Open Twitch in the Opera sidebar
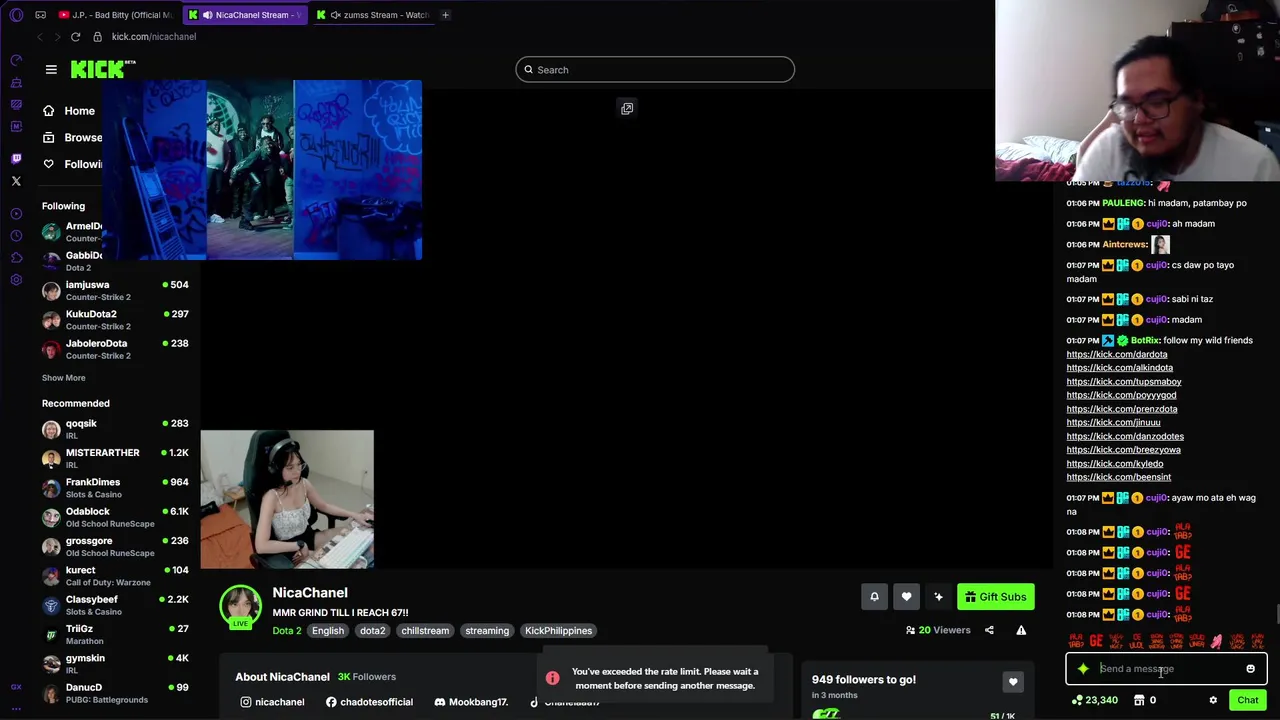Viewport: 1280px width, 720px height. 16,158
